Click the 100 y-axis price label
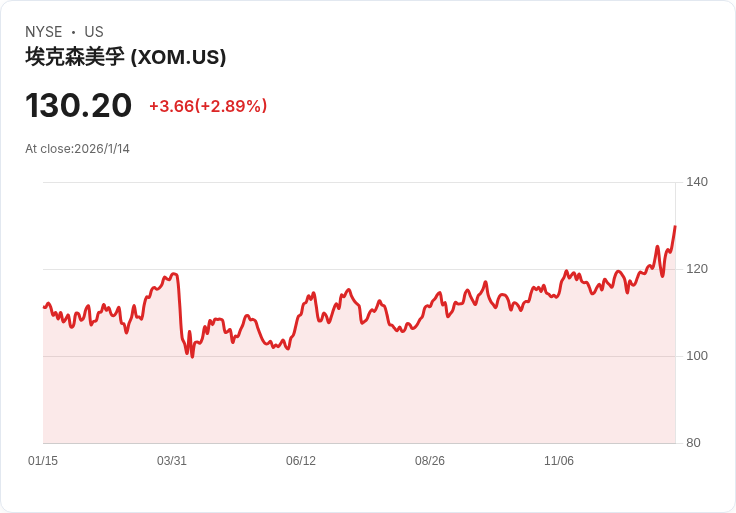Screen dimensions: 736x513 pyautogui.click(x=697, y=356)
